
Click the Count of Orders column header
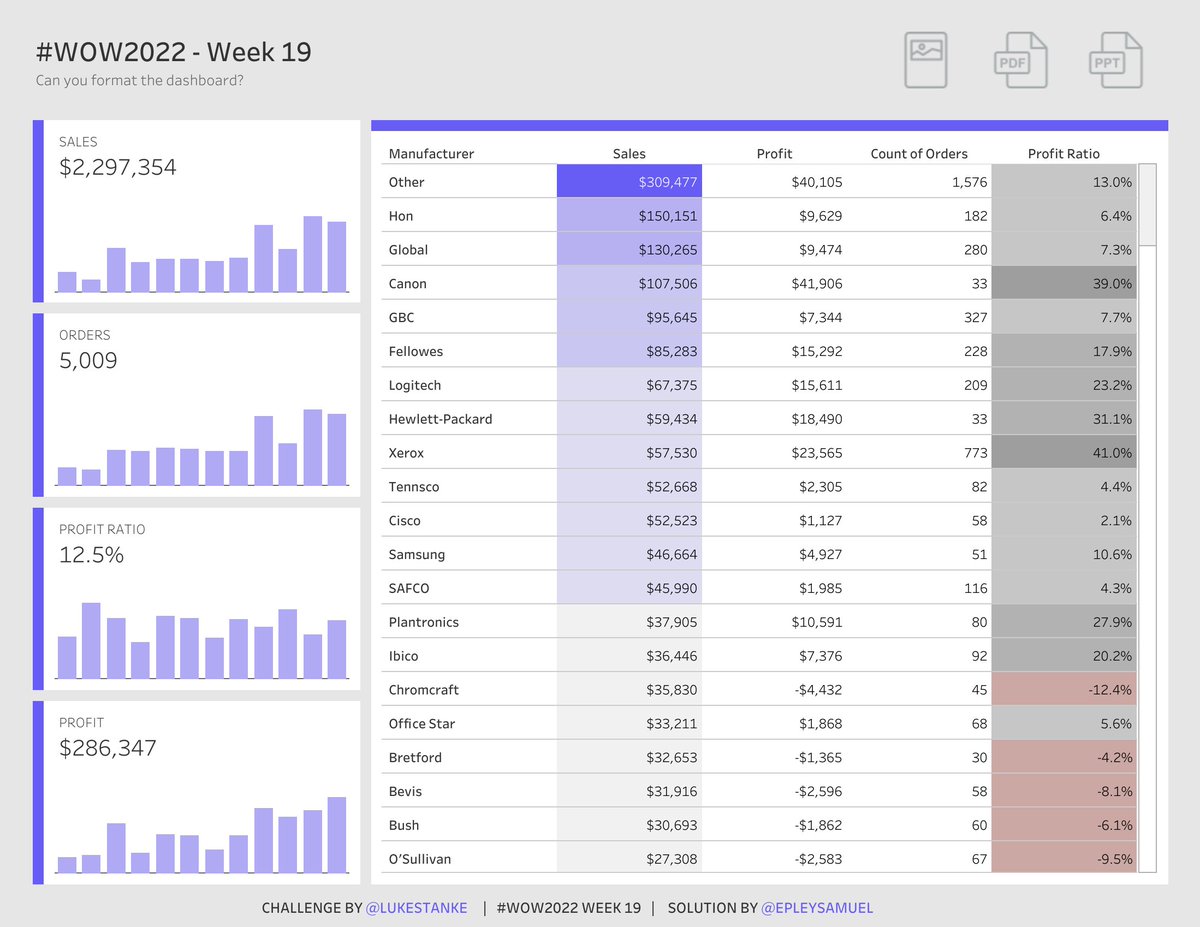click(x=919, y=154)
